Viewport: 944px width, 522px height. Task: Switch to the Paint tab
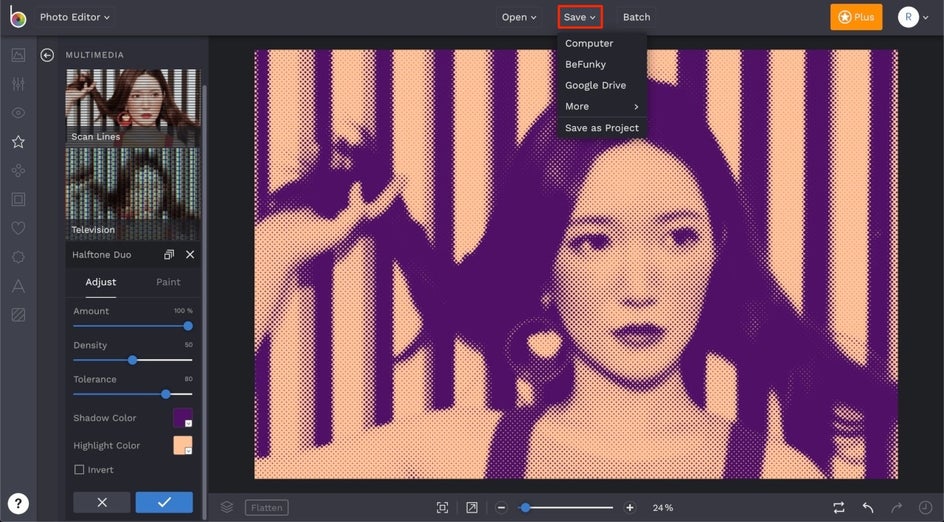(168, 282)
